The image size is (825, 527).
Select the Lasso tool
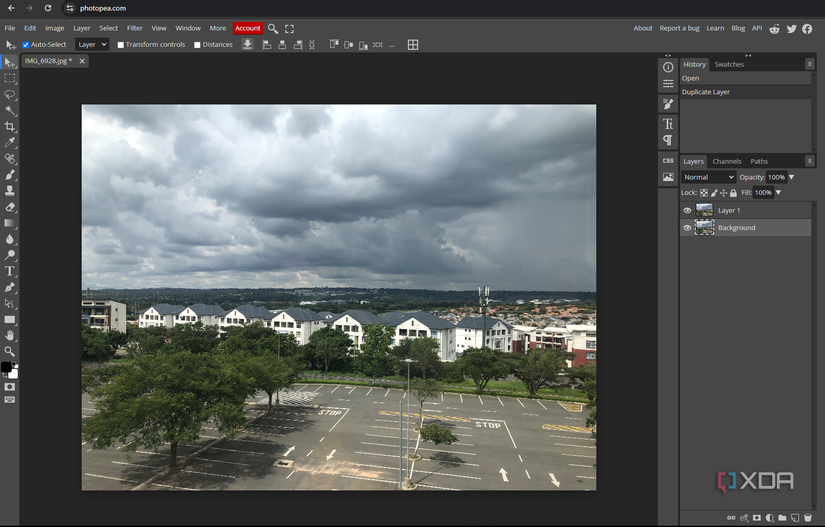click(x=9, y=95)
